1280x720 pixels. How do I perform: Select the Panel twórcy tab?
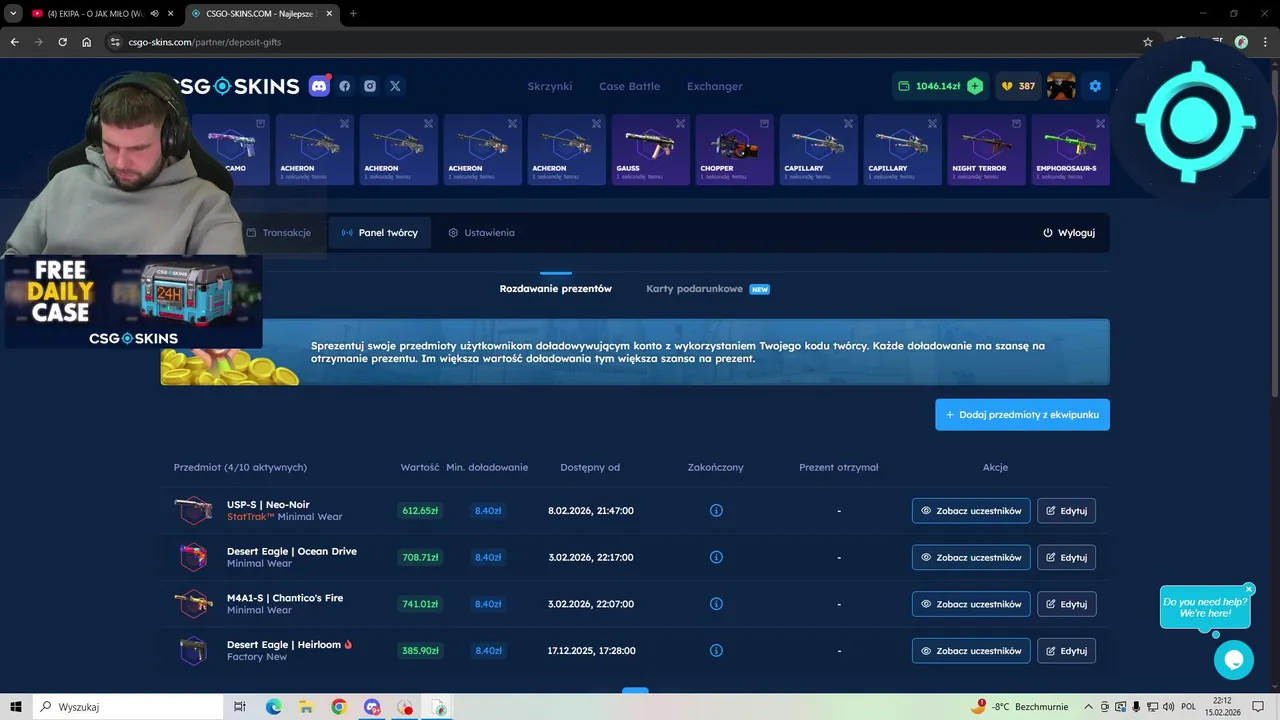(380, 233)
